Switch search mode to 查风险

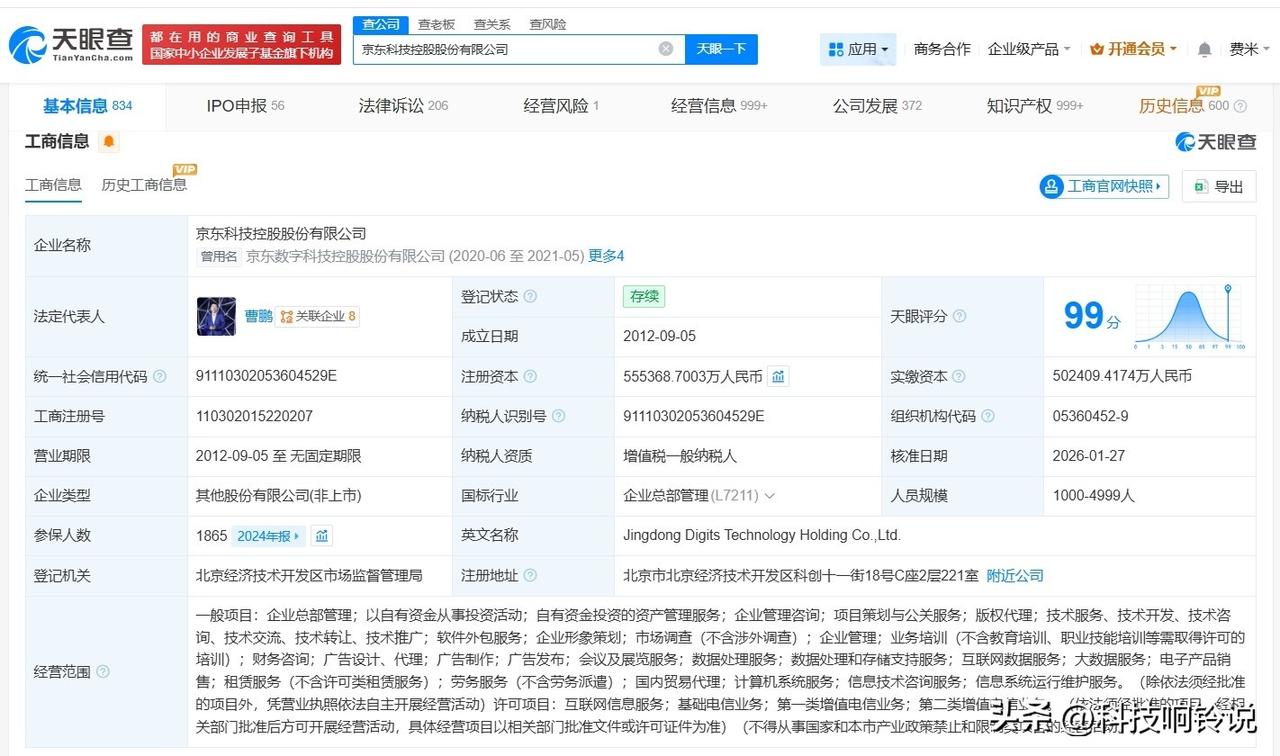point(547,24)
